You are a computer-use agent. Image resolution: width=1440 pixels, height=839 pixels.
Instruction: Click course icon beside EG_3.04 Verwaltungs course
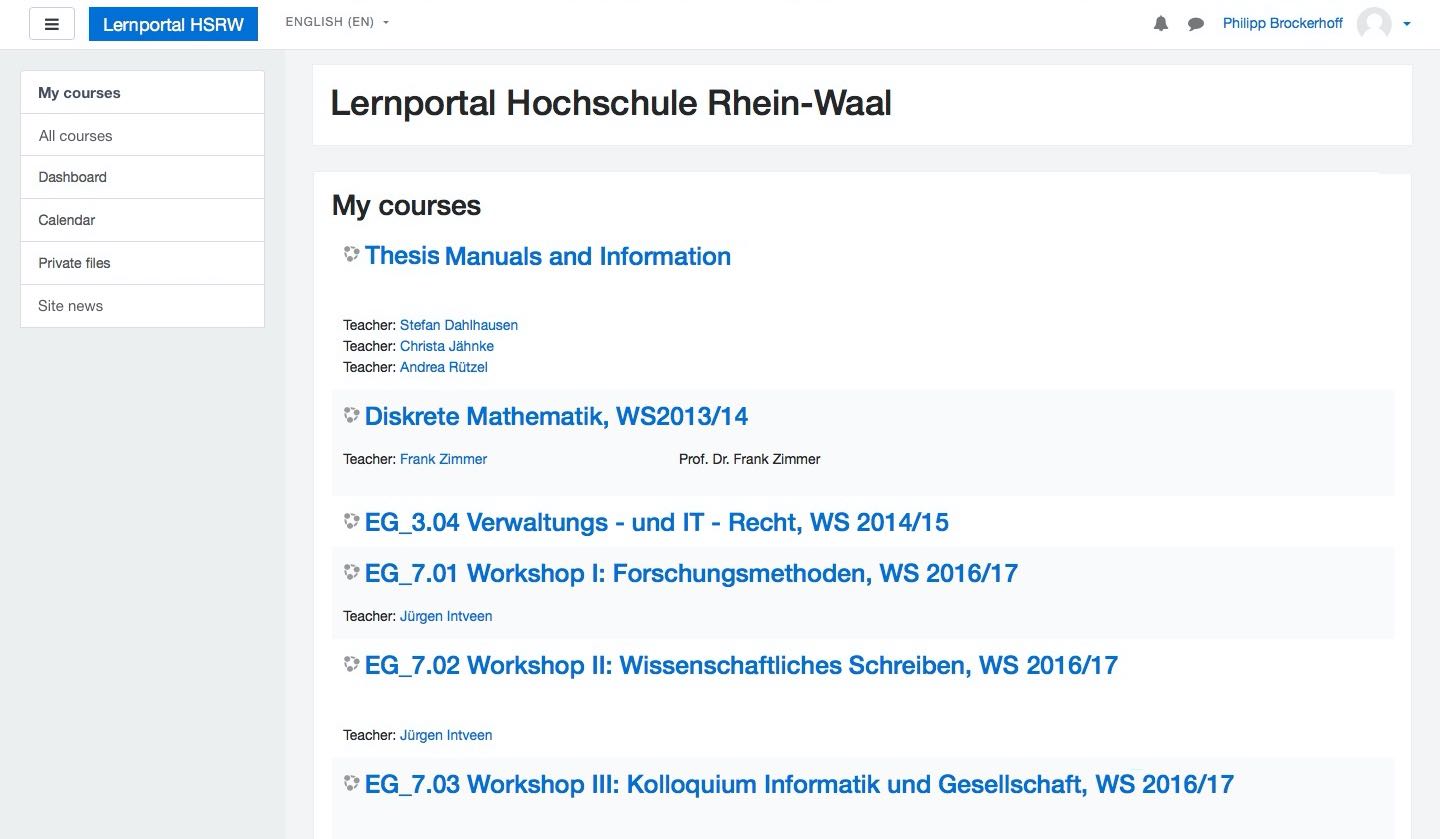click(x=351, y=521)
